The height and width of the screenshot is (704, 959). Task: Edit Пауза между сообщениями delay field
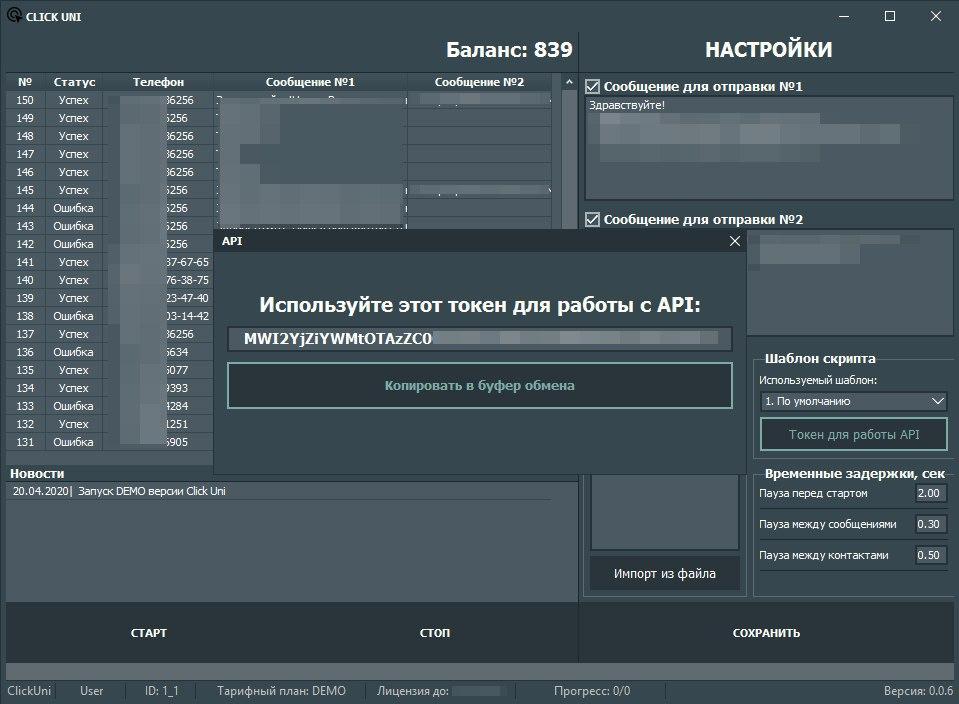[930, 524]
